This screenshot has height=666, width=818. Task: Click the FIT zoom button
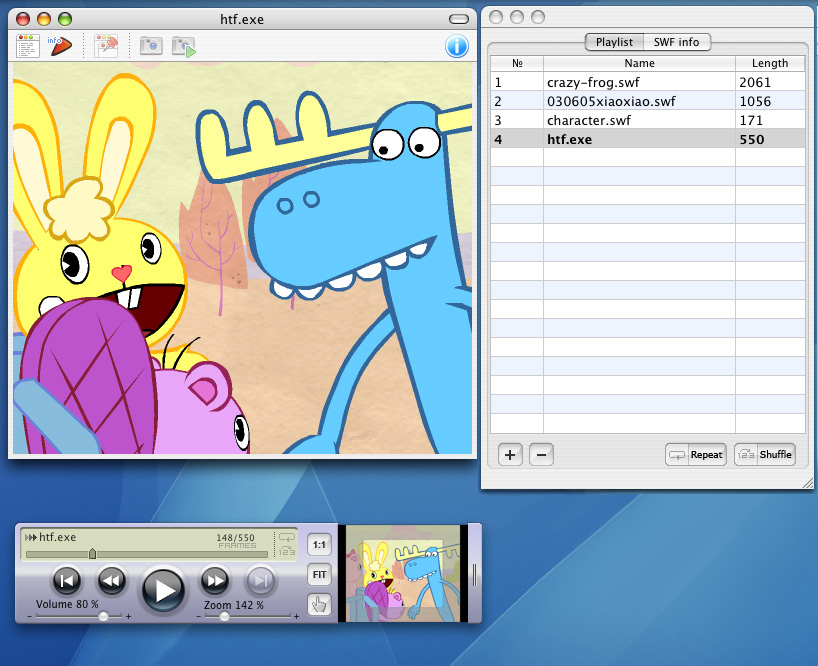click(319, 575)
